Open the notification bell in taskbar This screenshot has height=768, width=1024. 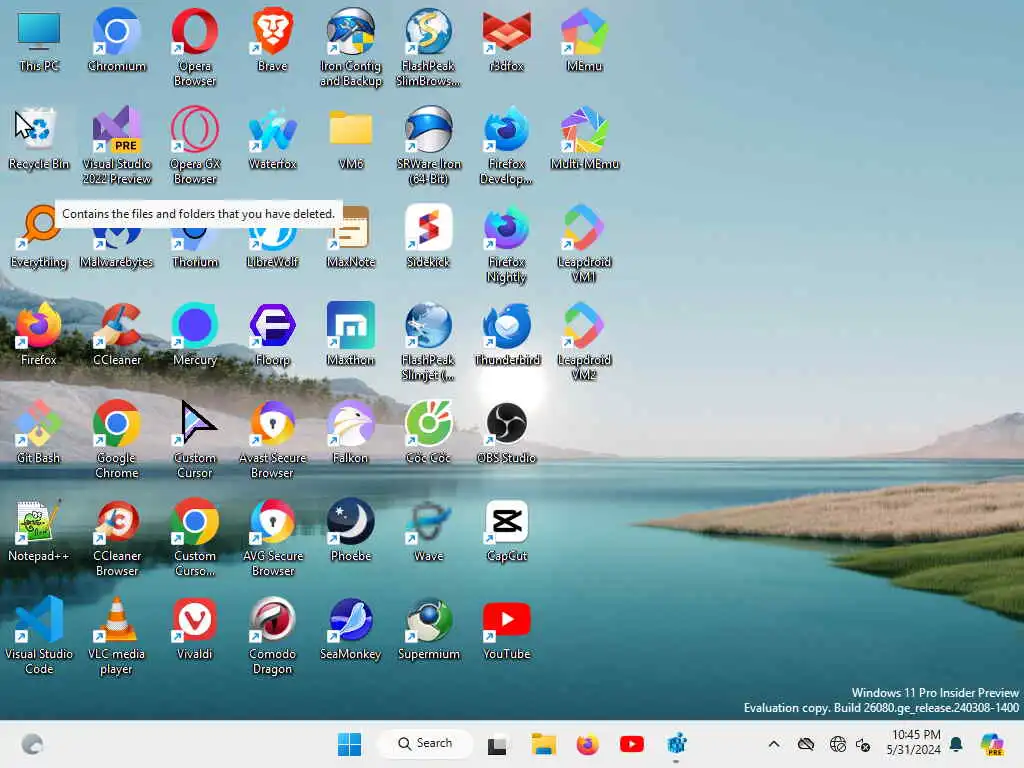tap(957, 744)
